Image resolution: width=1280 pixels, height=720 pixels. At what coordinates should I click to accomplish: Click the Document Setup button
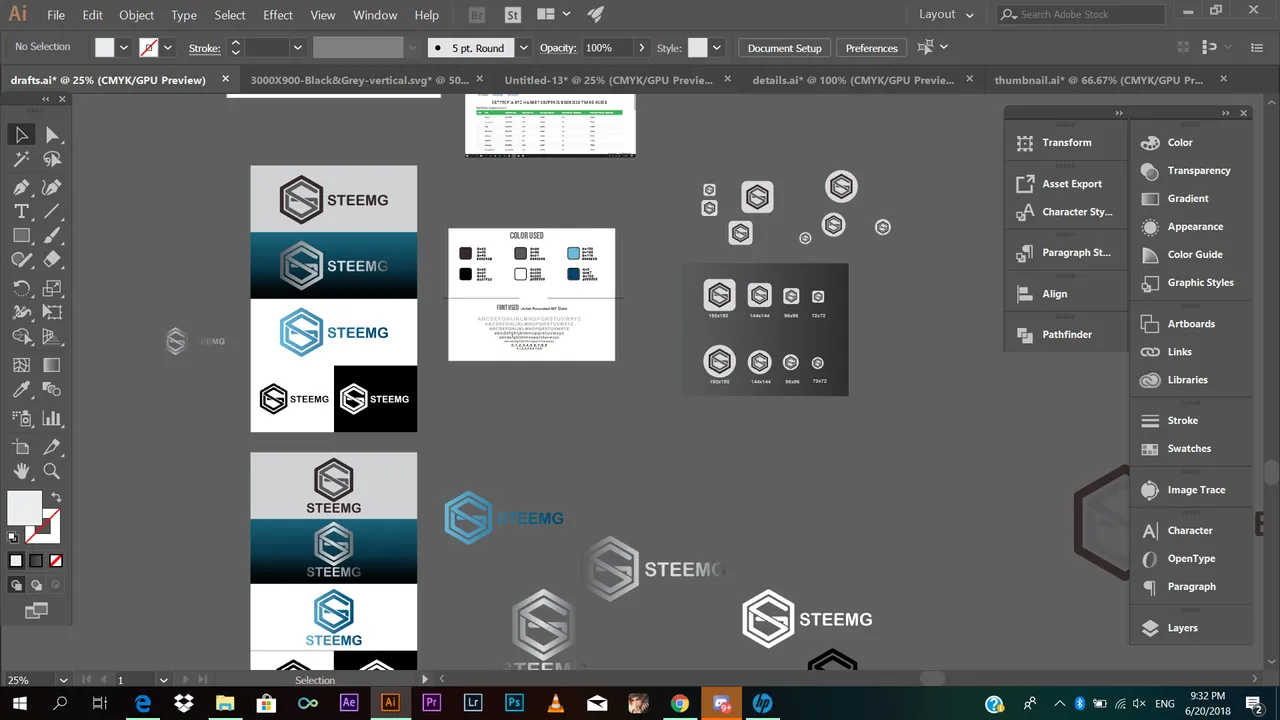pos(785,48)
